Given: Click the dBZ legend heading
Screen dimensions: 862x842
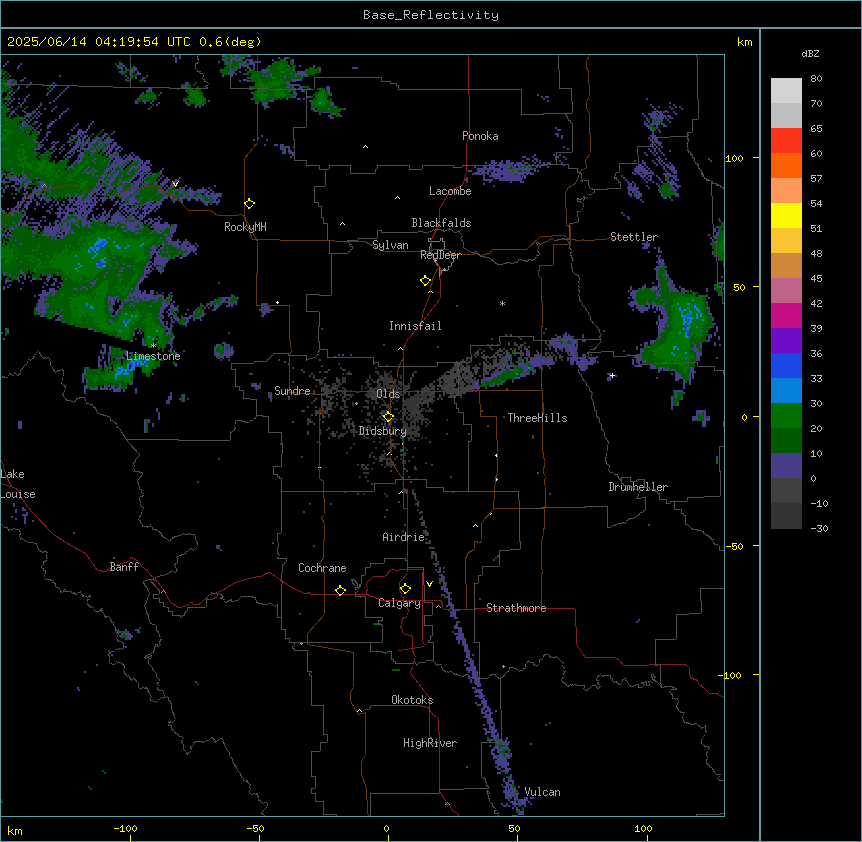Looking at the screenshot, I should [810, 53].
